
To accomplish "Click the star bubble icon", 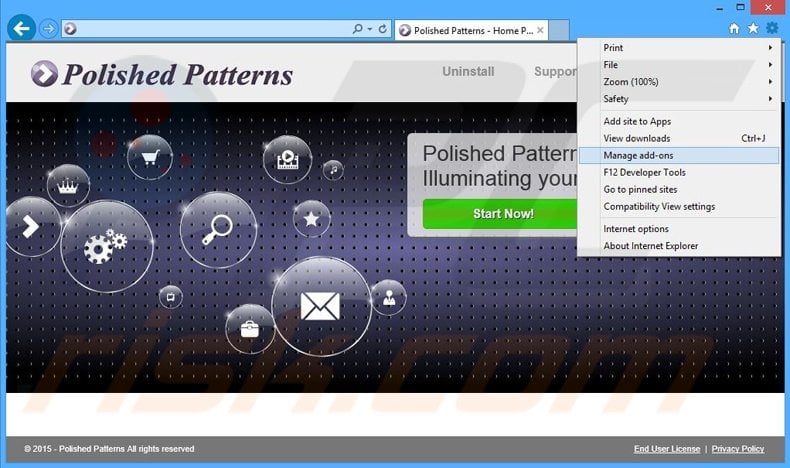I will [x=311, y=219].
